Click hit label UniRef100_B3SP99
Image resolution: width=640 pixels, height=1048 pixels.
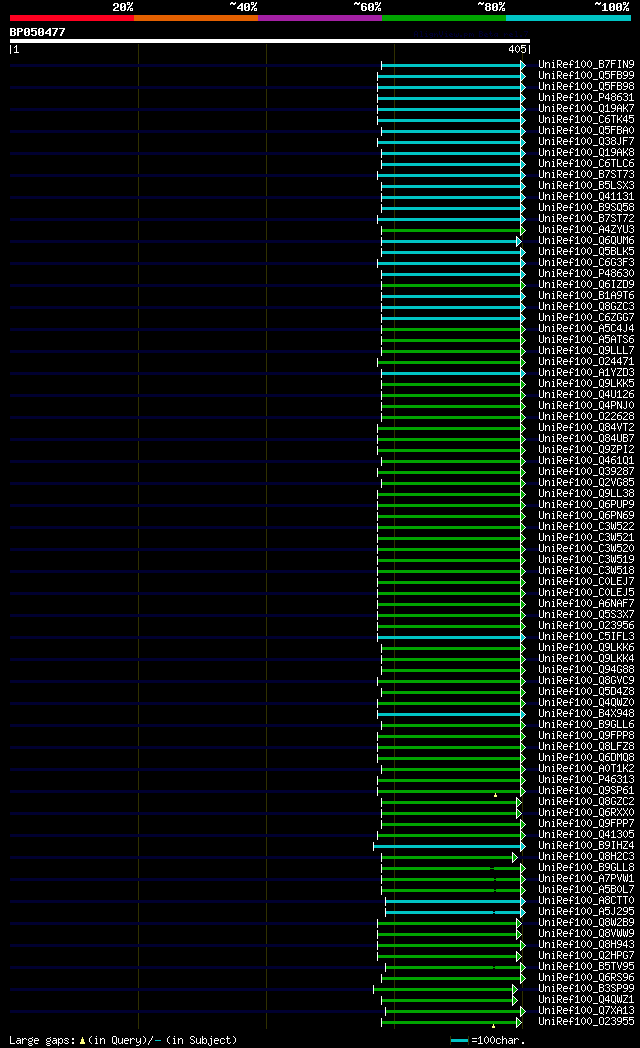click(587, 989)
